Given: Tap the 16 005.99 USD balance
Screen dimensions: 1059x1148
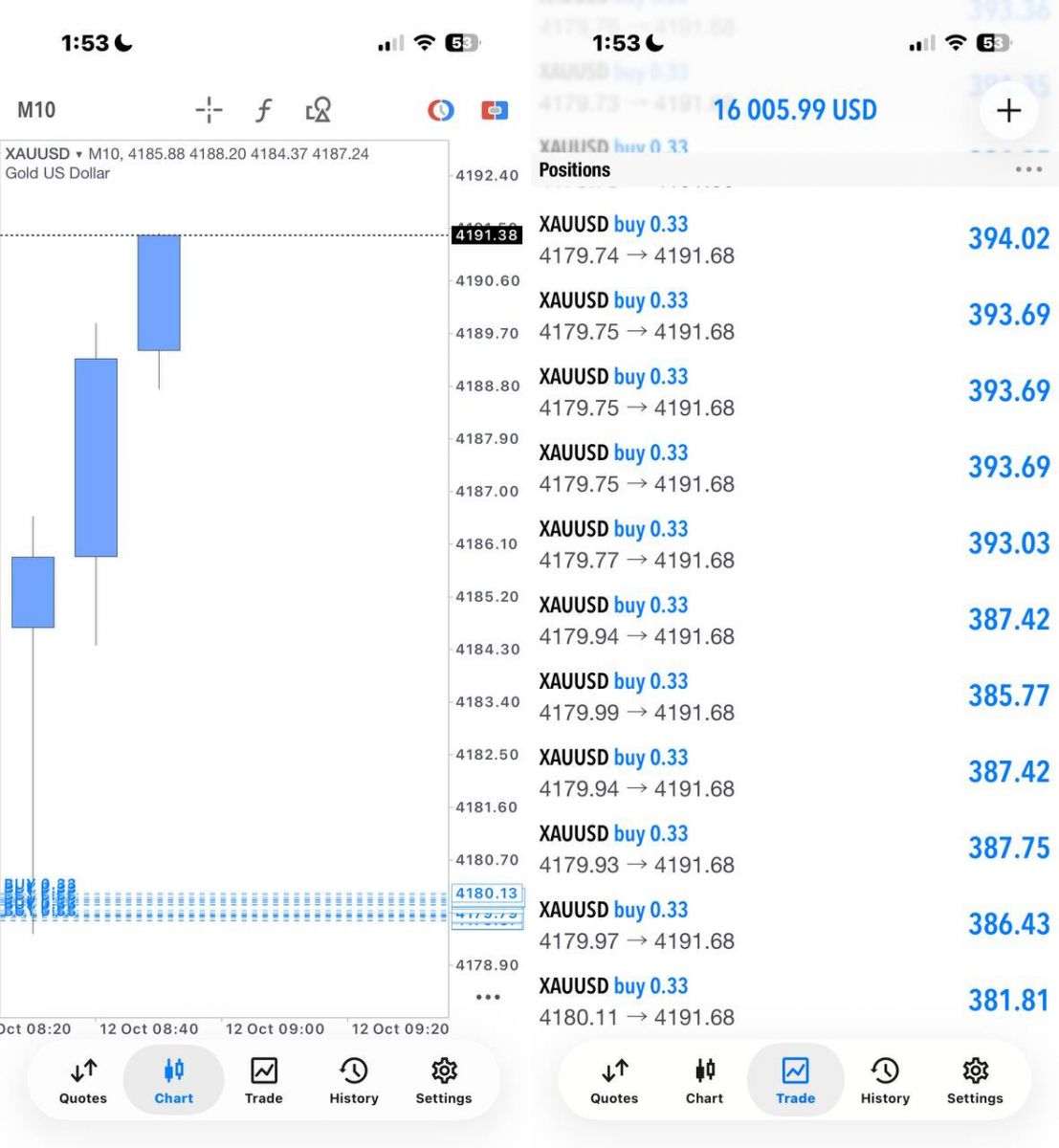Looking at the screenshot, I should [795, 110].
